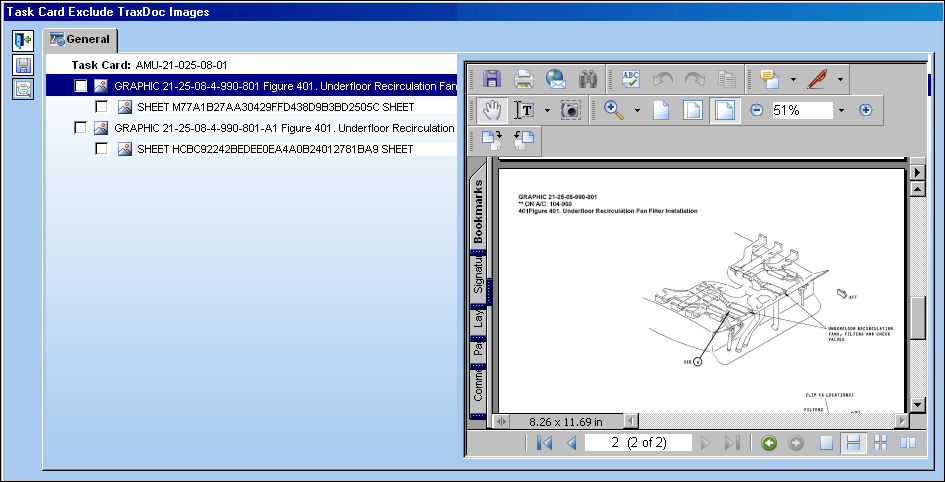Go to the first page

coord(544,443)
